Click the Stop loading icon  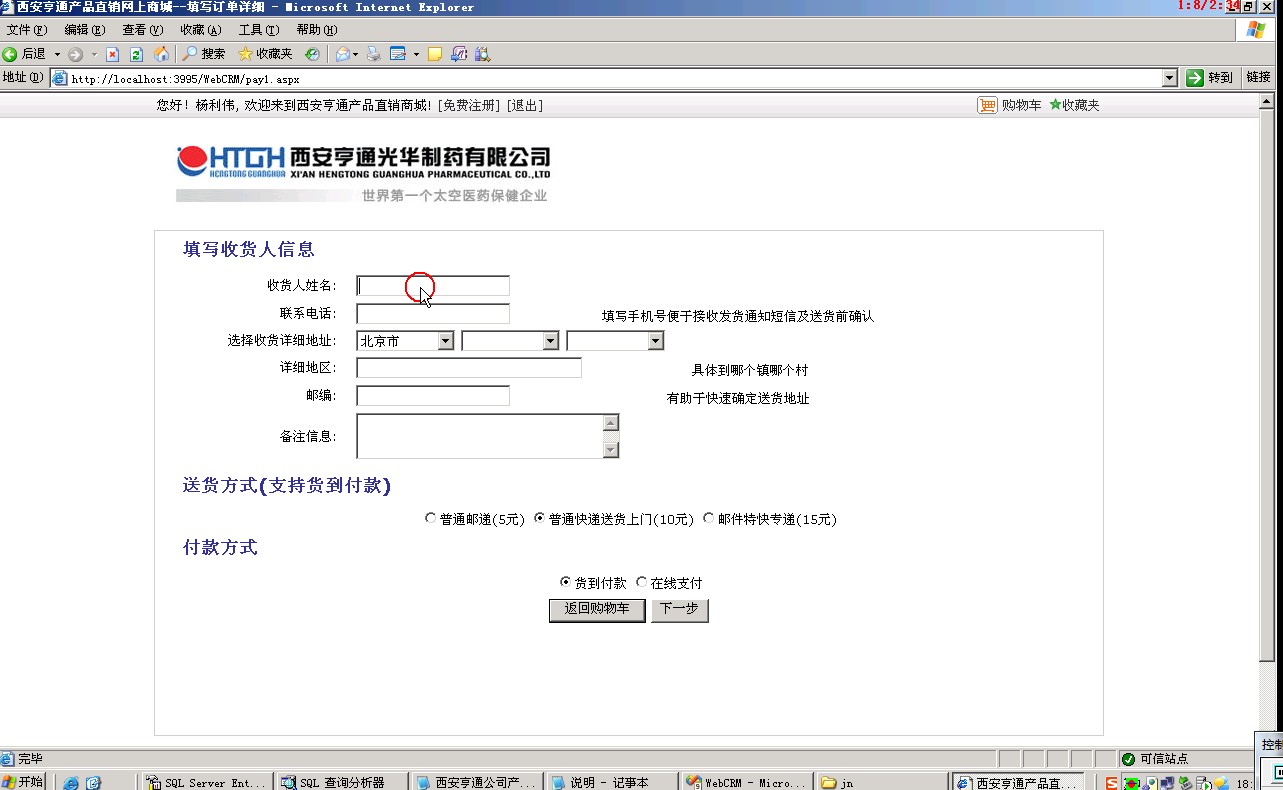click(113, 54)
